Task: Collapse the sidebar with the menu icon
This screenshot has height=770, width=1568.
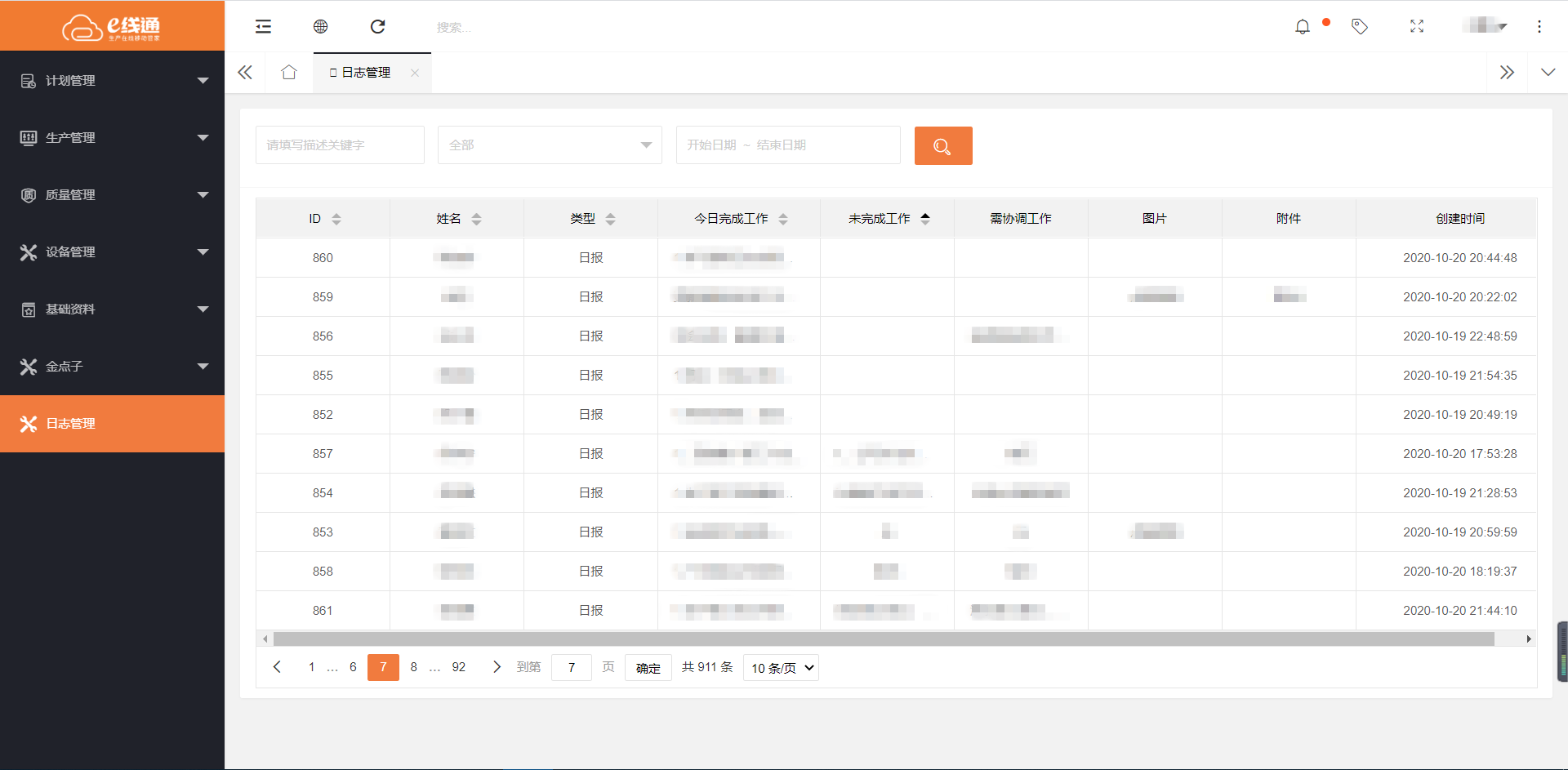Action: pos(263,27)
